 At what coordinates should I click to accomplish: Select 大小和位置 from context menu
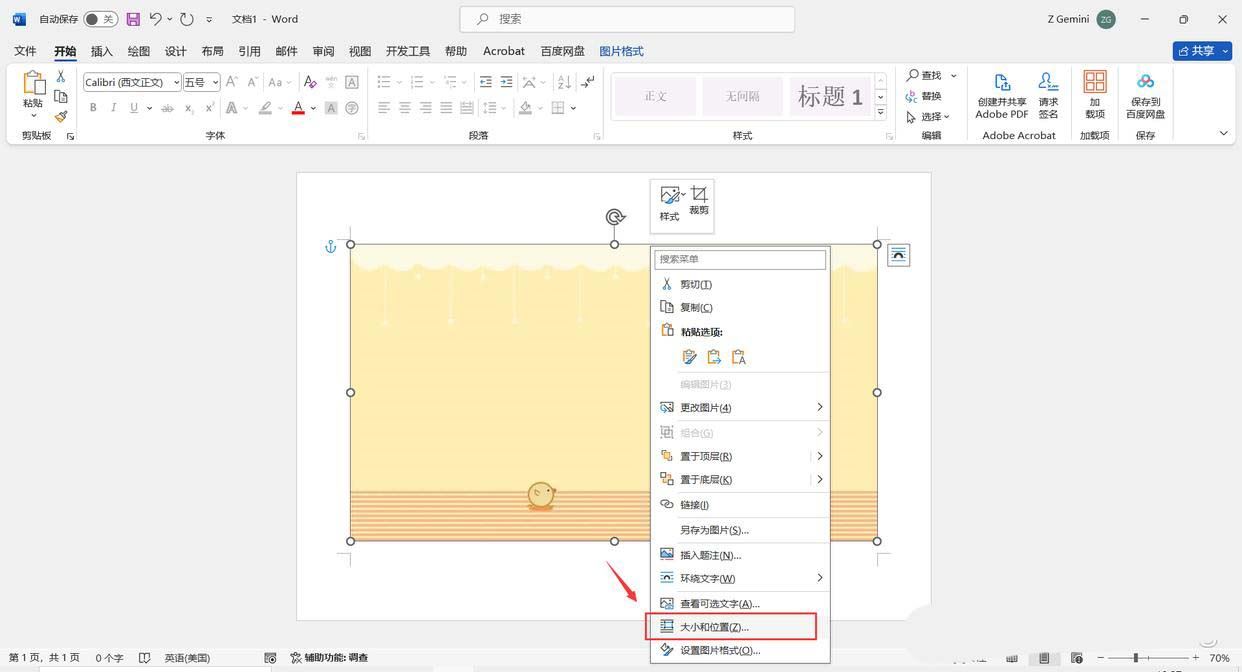click(x=714, y=626)
